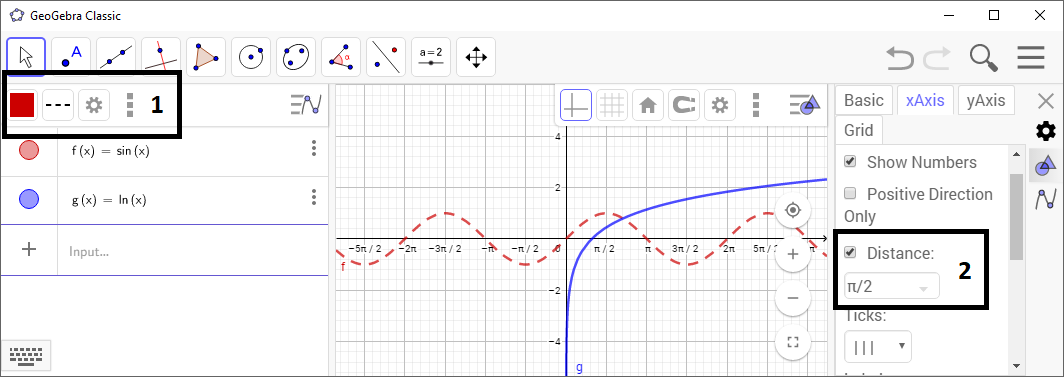Open the search magnifier
This screenshot has width=1064, height=377.
[983, 58]
